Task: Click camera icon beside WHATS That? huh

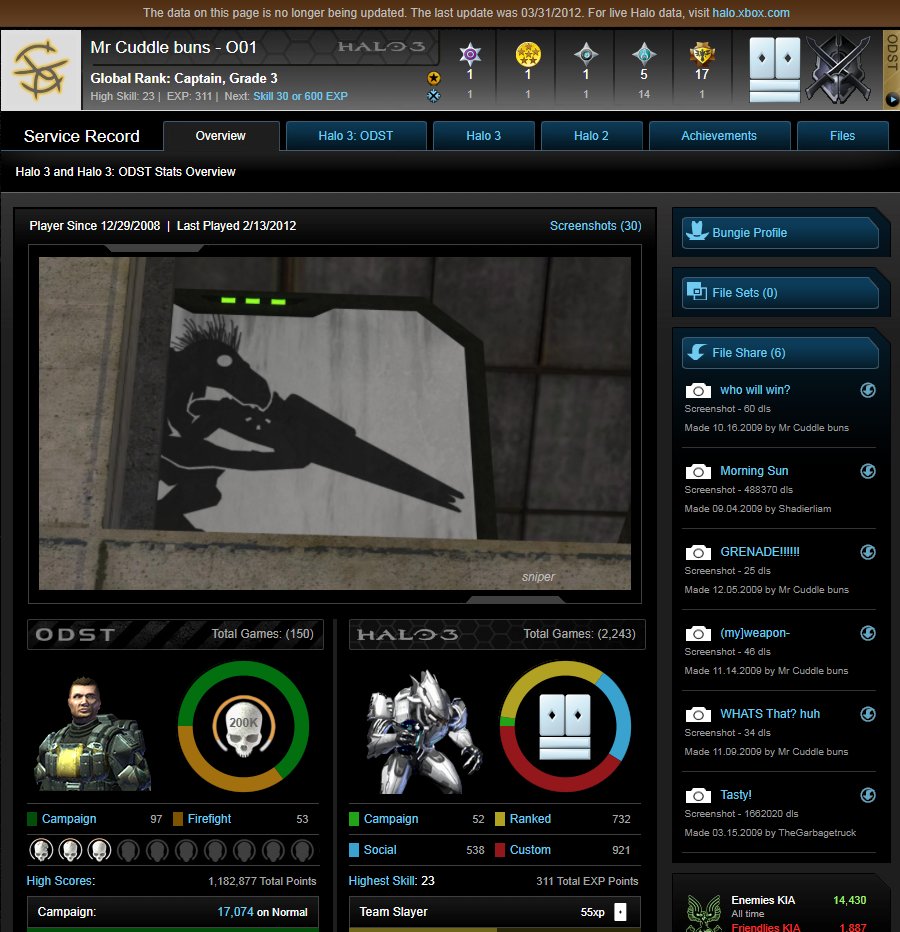Action: coord(698,714)
